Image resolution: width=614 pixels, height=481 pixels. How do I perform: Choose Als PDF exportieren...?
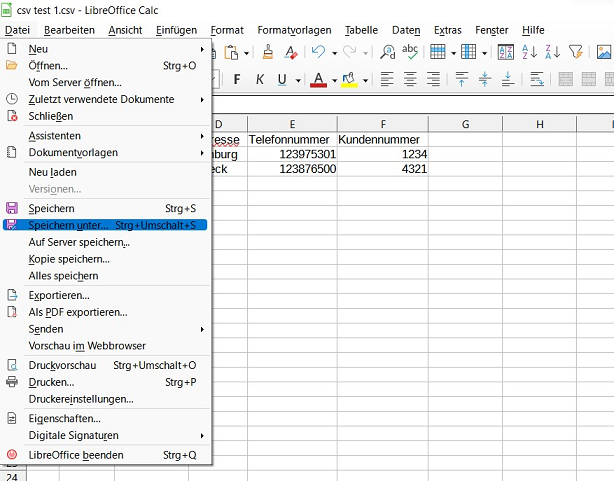coord(105,312)
